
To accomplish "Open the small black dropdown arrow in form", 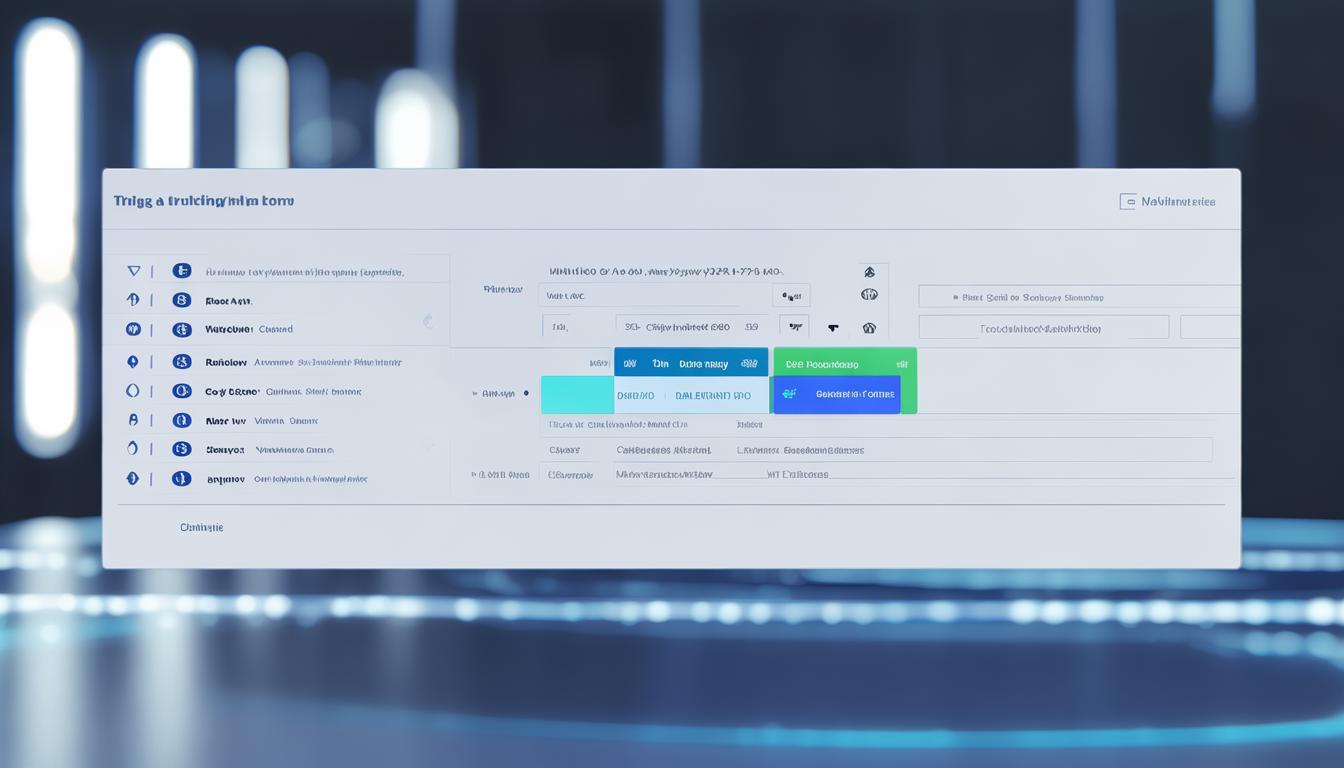I will click(832, 328).
